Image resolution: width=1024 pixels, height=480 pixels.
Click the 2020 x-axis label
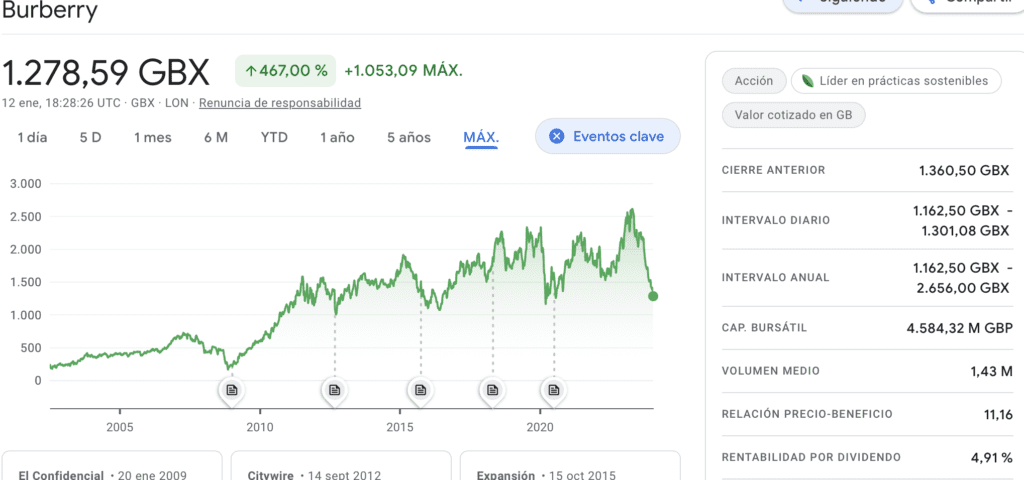pyautogui.click(x=539, y=428)
